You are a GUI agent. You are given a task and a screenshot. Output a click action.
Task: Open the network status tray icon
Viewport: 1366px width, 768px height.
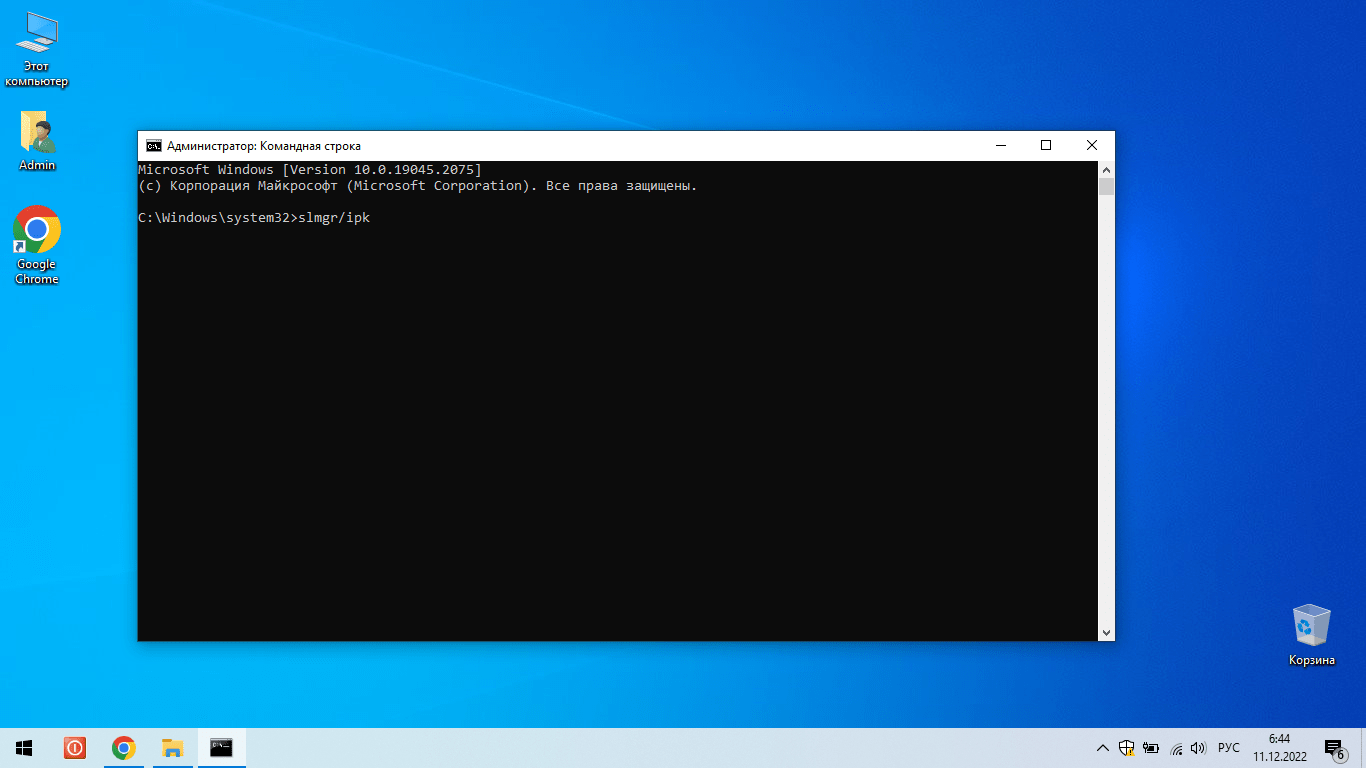[x=1176, y=748]
